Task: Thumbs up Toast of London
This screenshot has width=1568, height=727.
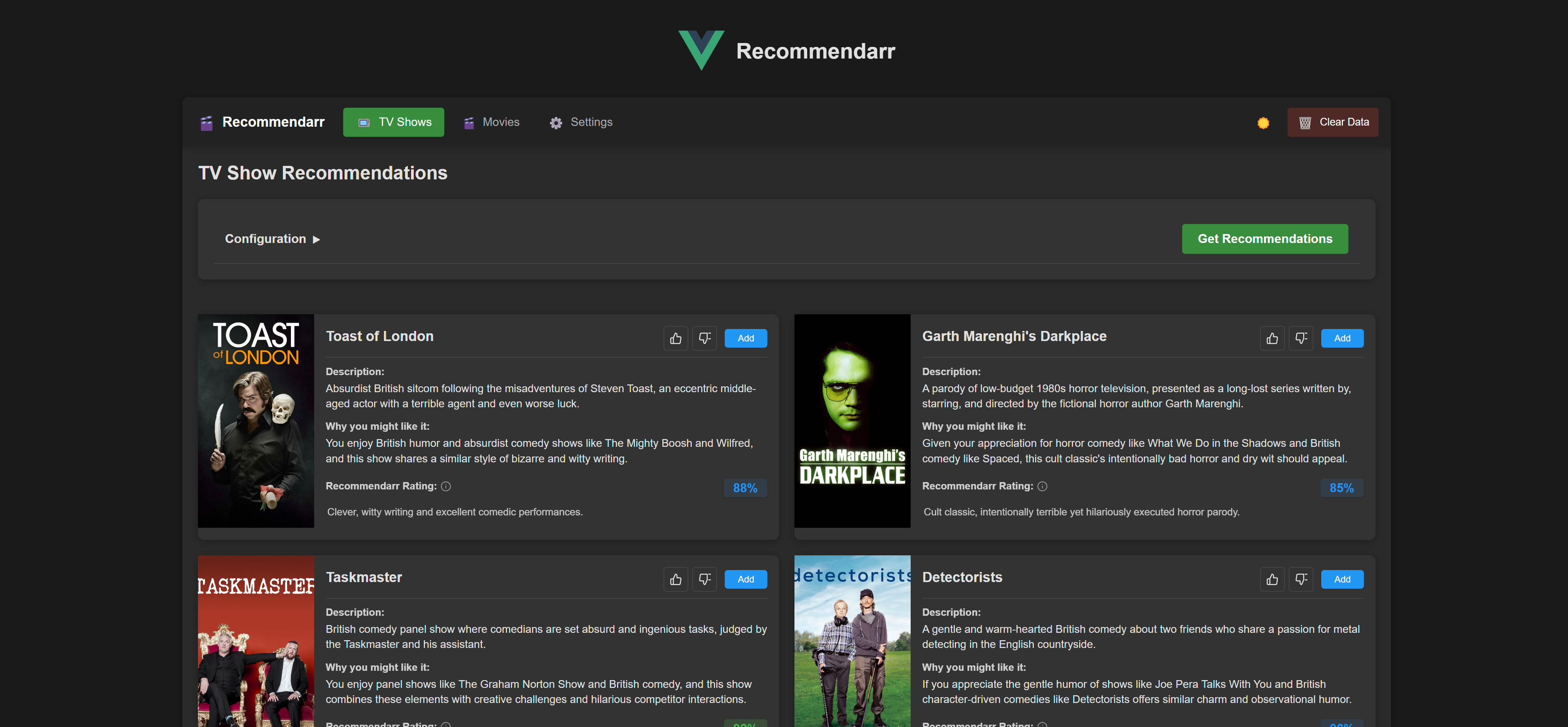Action: tap(676, 339)
